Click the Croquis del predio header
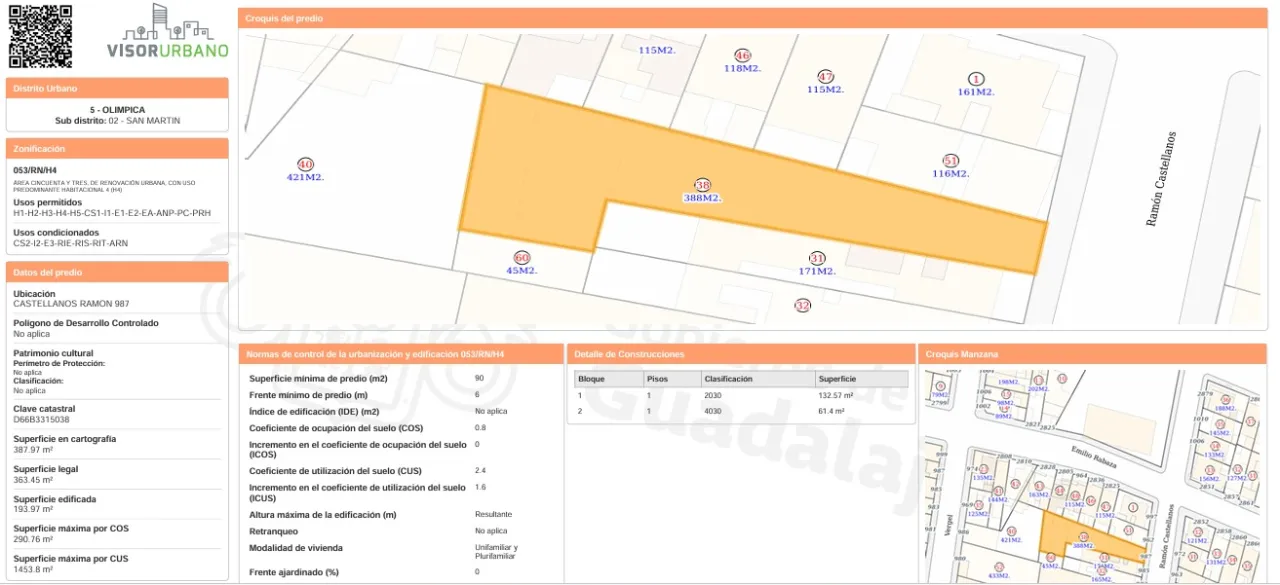 [753, 18]
